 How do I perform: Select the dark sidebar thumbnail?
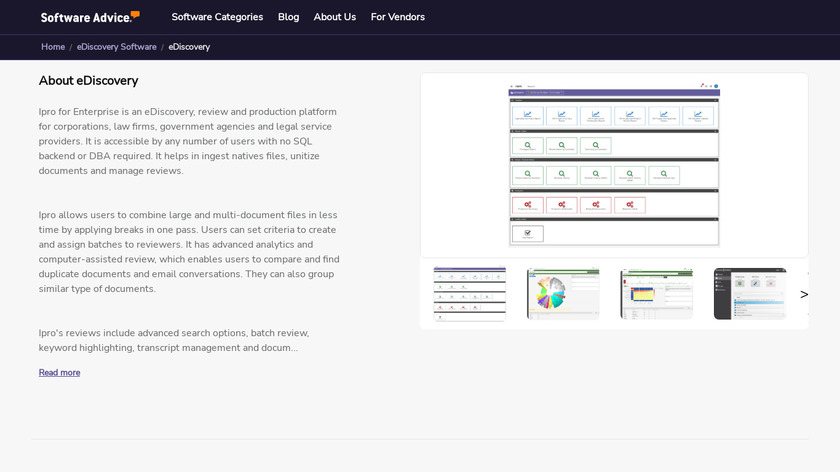click(750, 294)
